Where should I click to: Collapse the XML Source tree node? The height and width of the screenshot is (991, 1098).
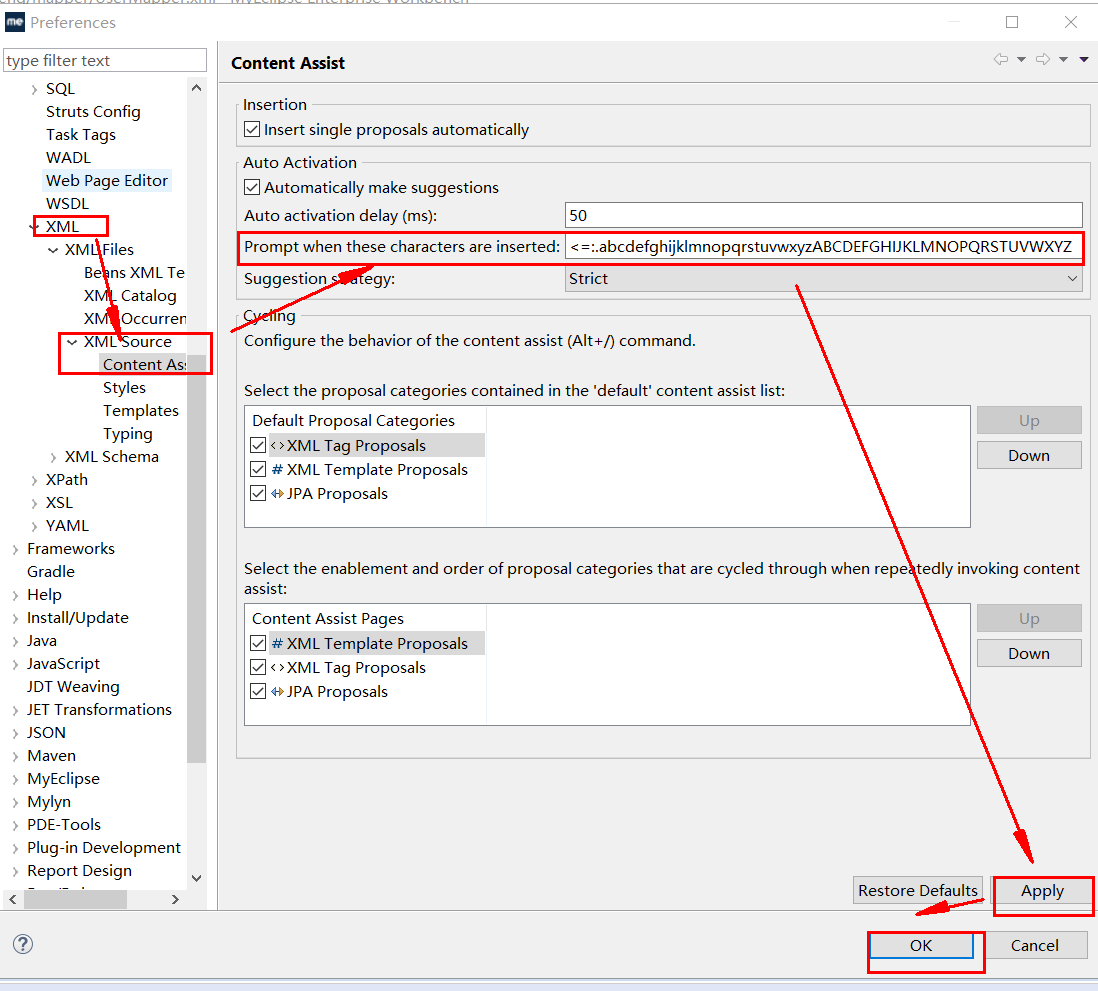(72, 342)
